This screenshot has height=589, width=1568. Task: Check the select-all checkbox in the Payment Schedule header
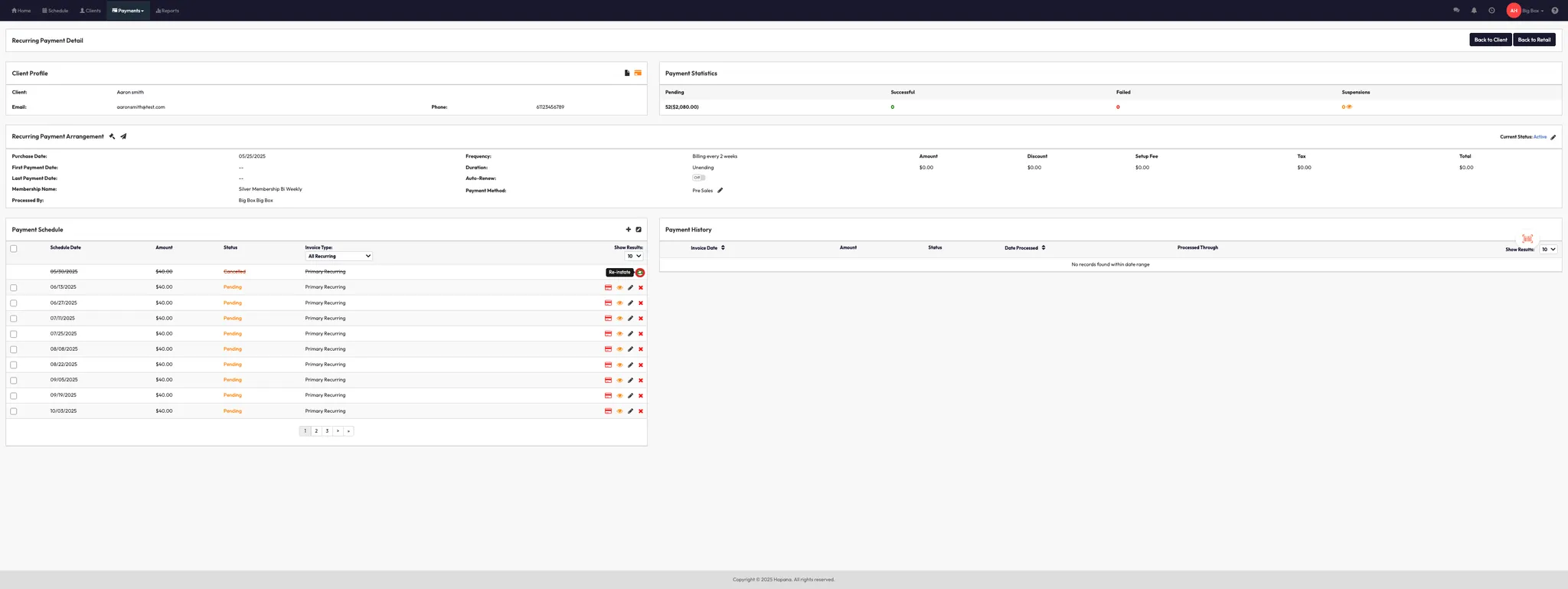point(14,249)
